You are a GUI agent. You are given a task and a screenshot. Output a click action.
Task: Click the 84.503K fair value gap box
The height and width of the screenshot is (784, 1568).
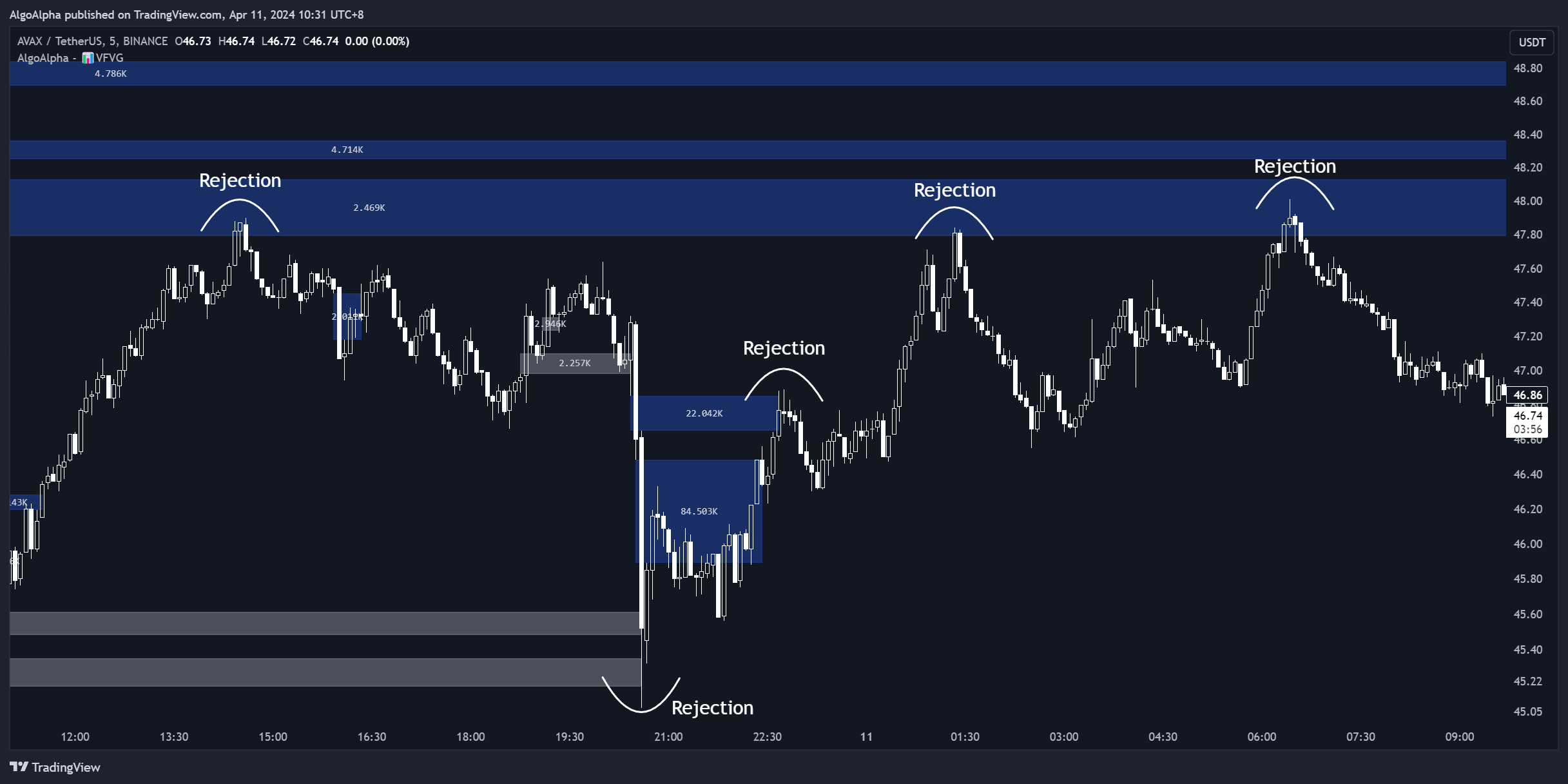[699, 511]
